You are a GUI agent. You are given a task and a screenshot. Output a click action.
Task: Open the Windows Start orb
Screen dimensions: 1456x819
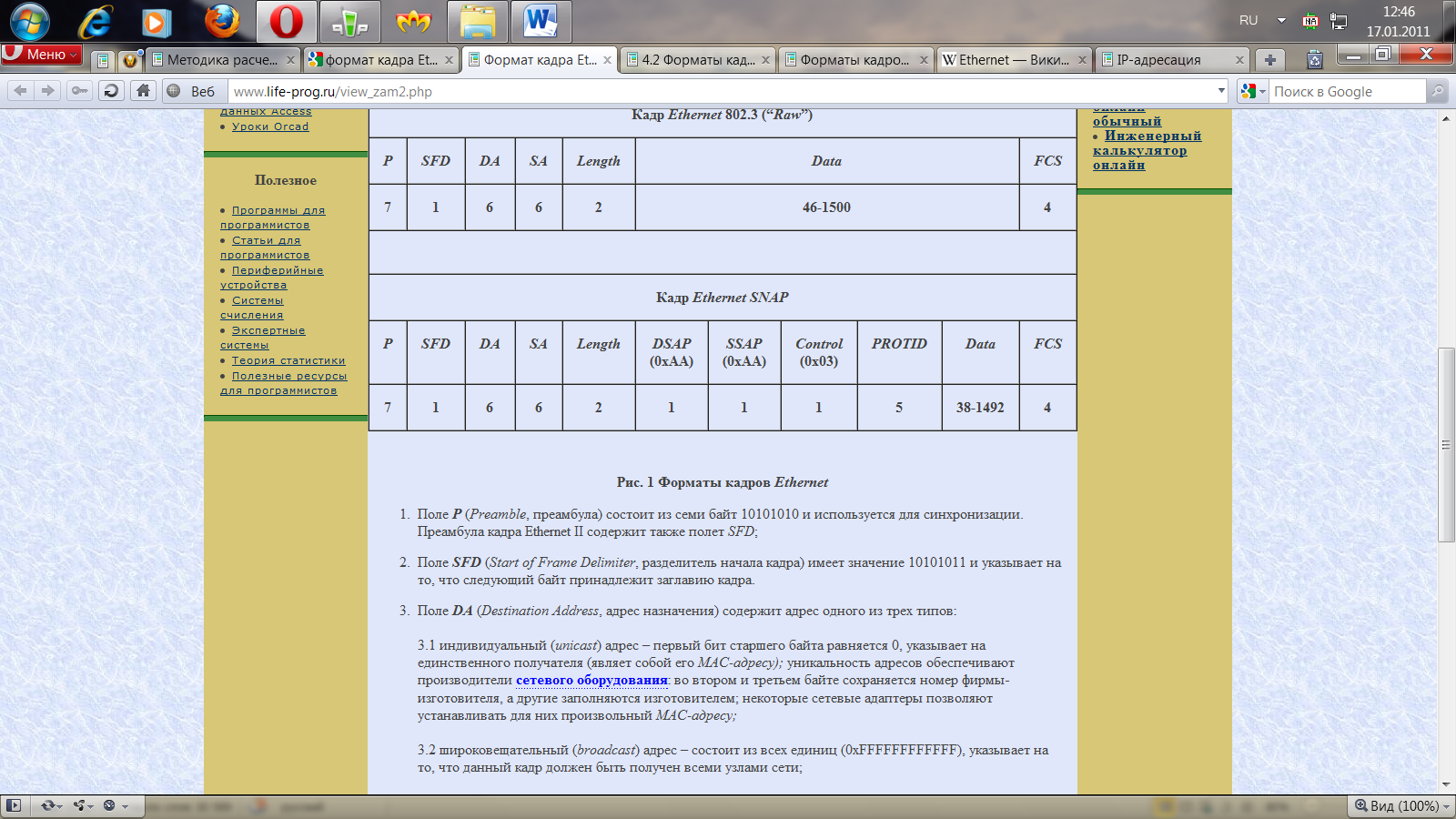click(x=29, y=22)
